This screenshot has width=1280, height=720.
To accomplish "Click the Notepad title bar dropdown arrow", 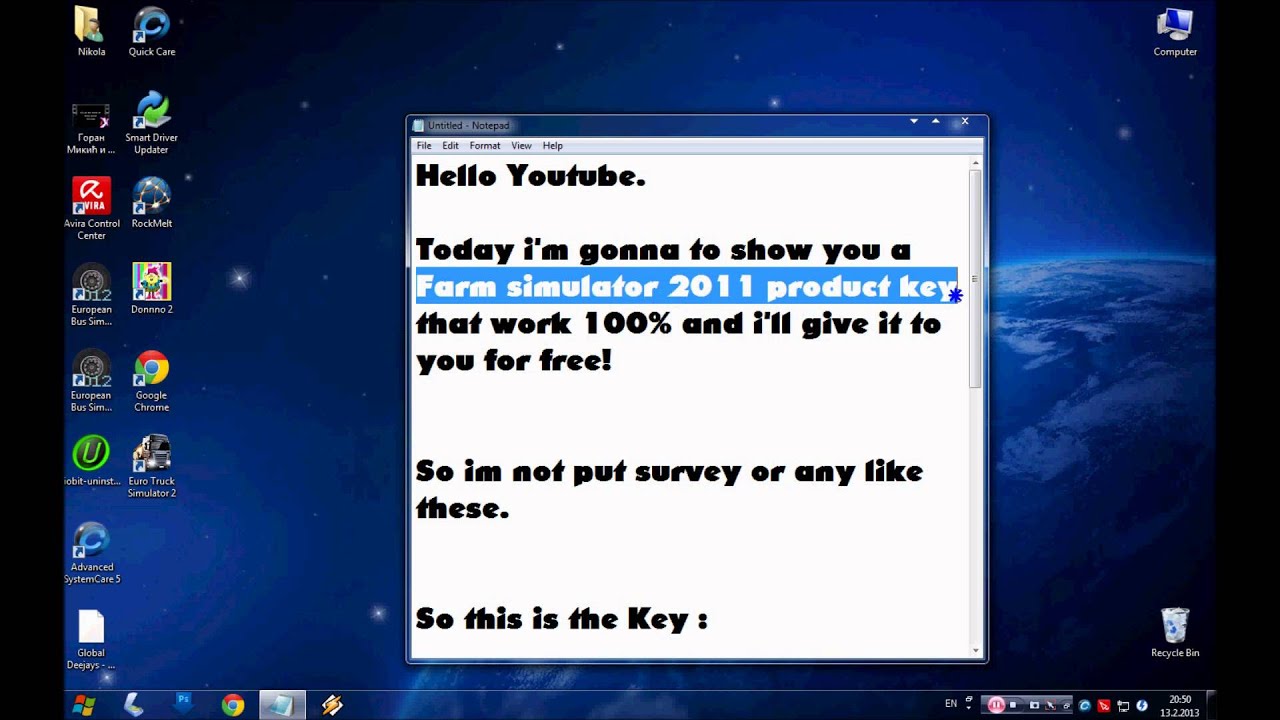I will click(914, 121).
